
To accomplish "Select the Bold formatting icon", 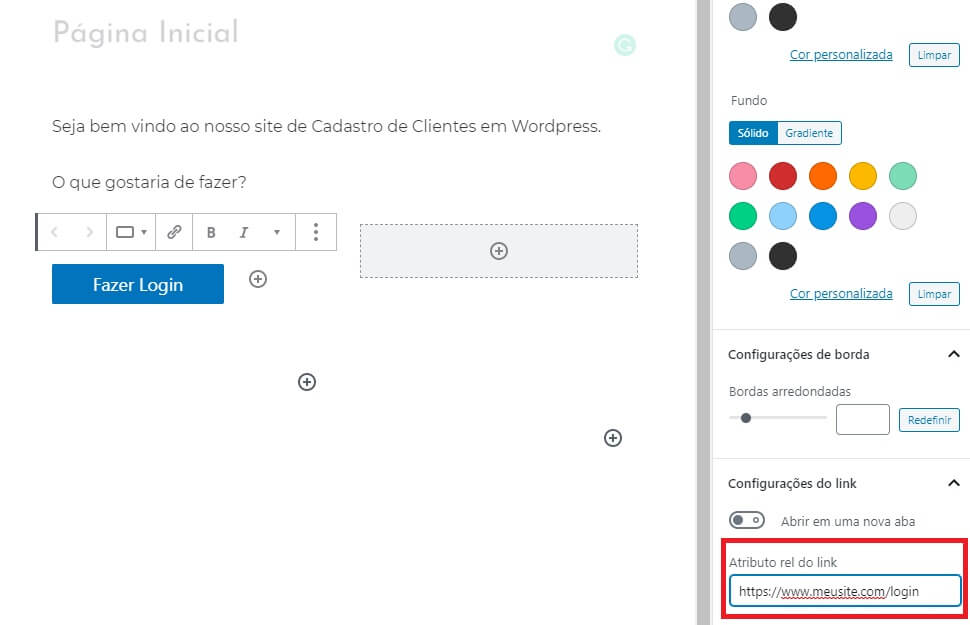I will [x=211, y=232].
